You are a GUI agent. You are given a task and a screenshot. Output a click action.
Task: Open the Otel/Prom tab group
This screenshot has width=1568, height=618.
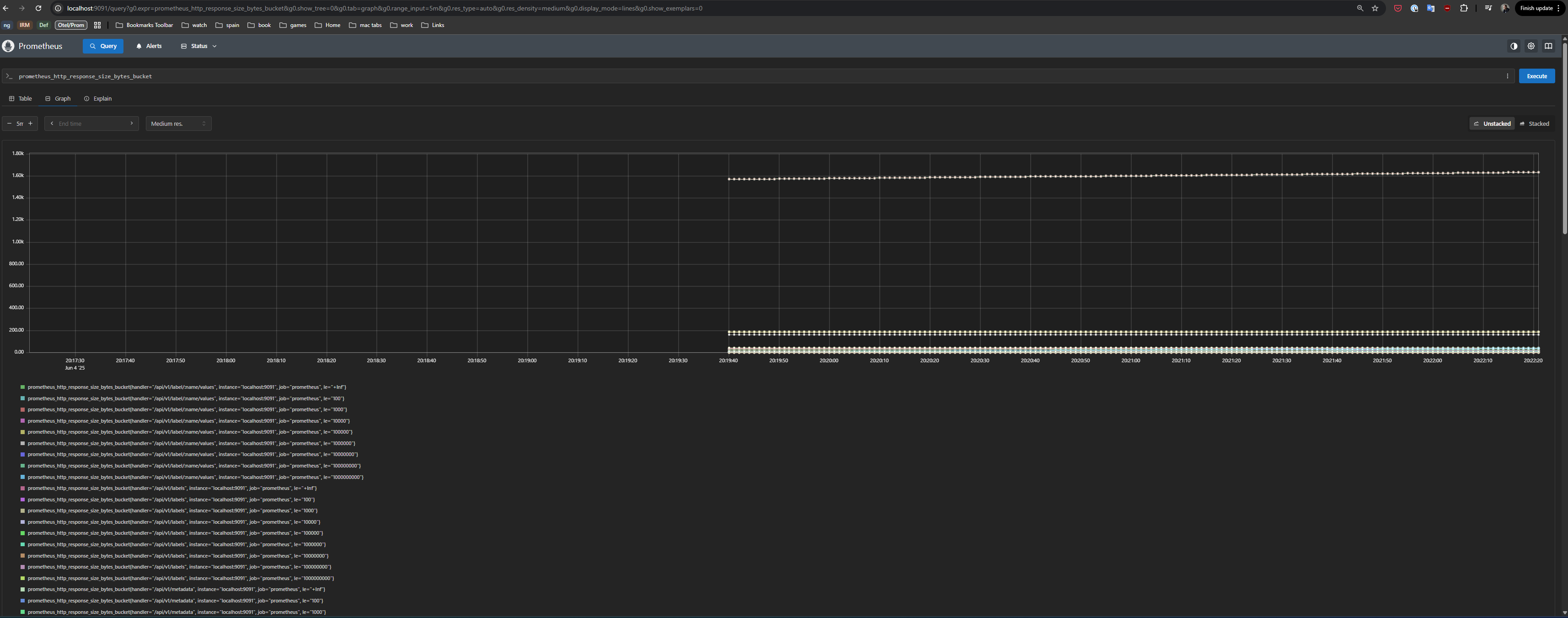click(x=71, y=25)
